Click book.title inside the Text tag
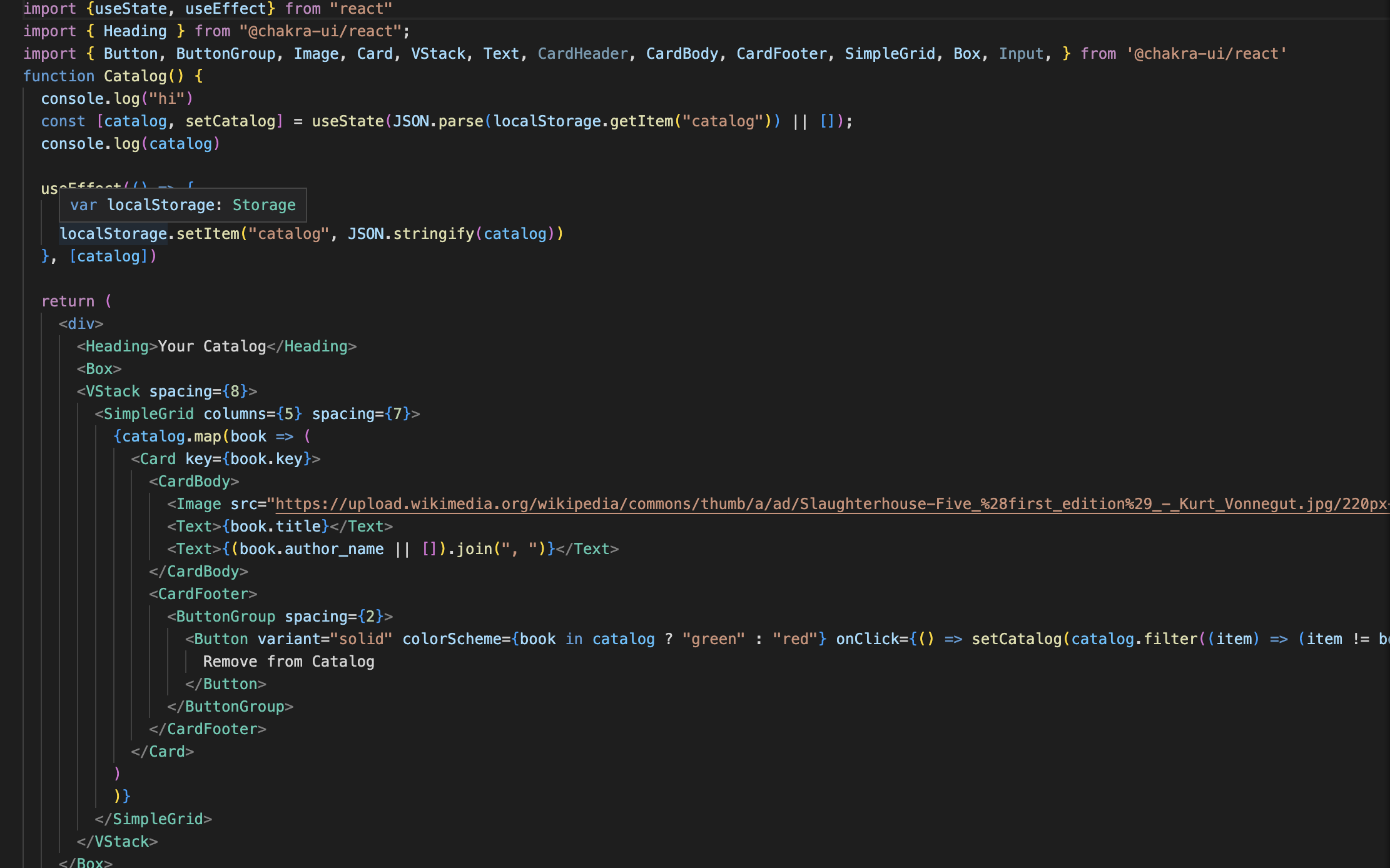 [x=276, y=527]
